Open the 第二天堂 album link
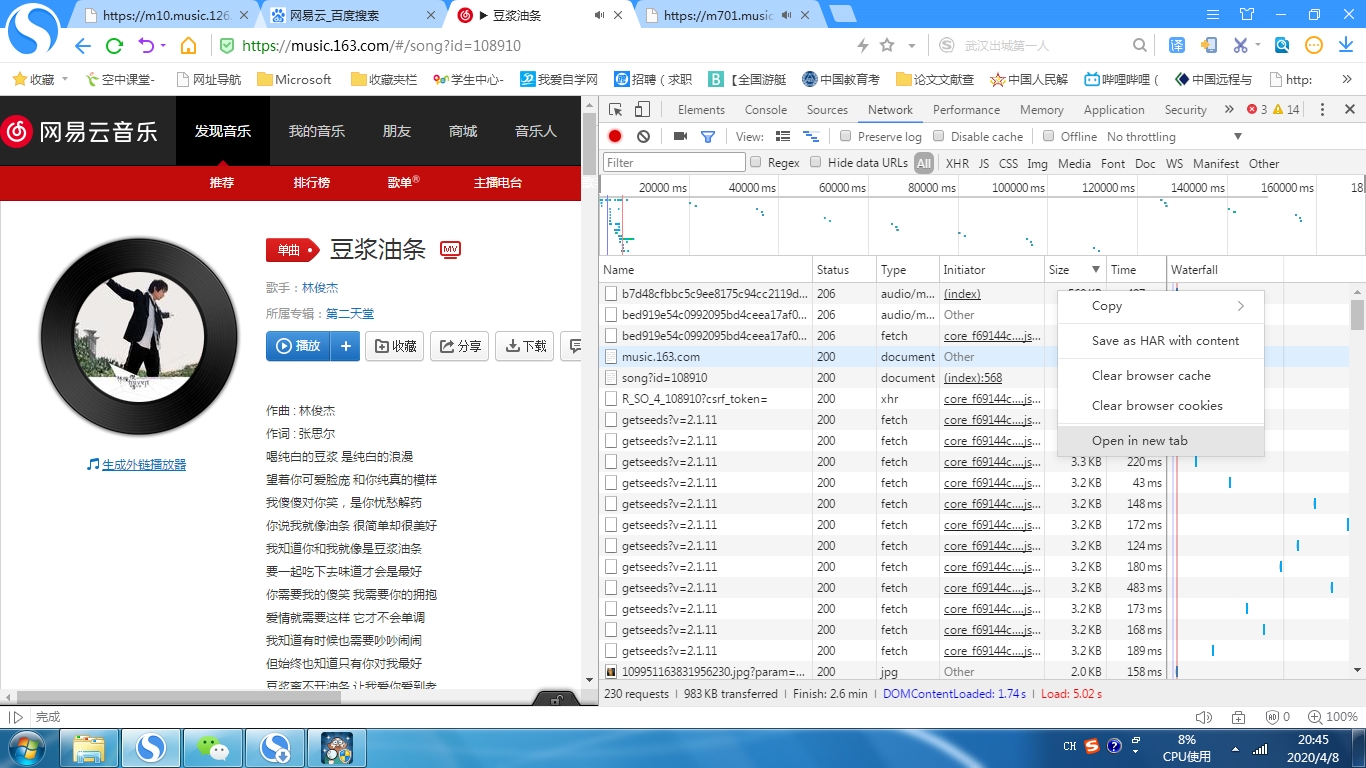This screenshot has width=1366, height=768. tap(350, 314)
